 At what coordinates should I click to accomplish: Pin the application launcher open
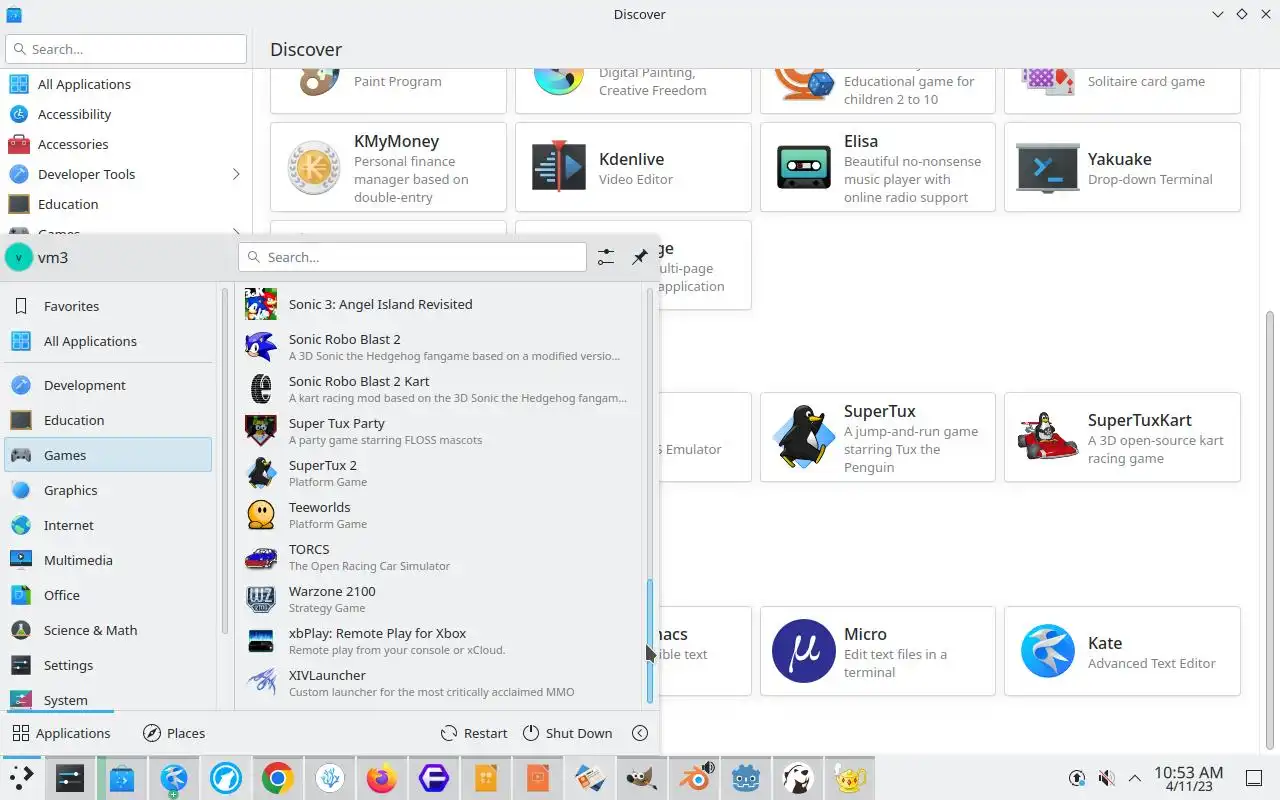tap(640, 257)
